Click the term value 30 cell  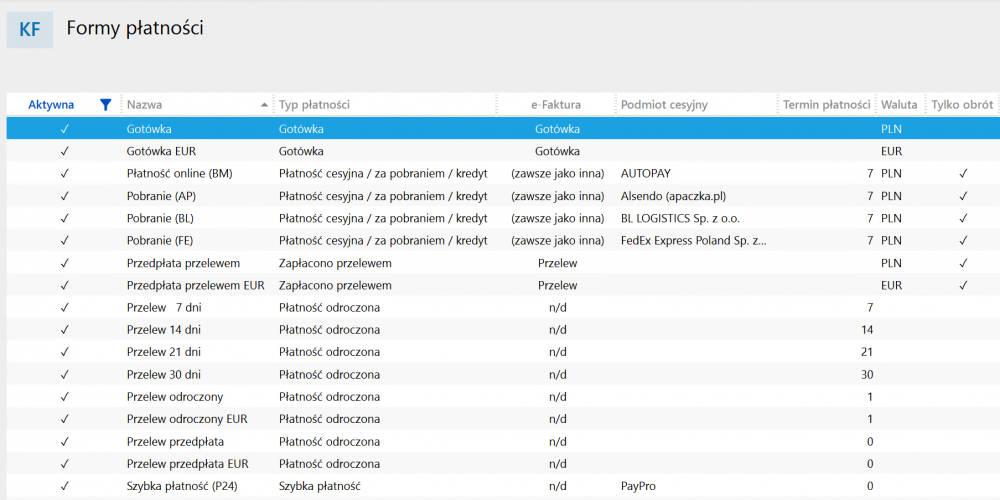pyautogui.click(x=867, y=374)
